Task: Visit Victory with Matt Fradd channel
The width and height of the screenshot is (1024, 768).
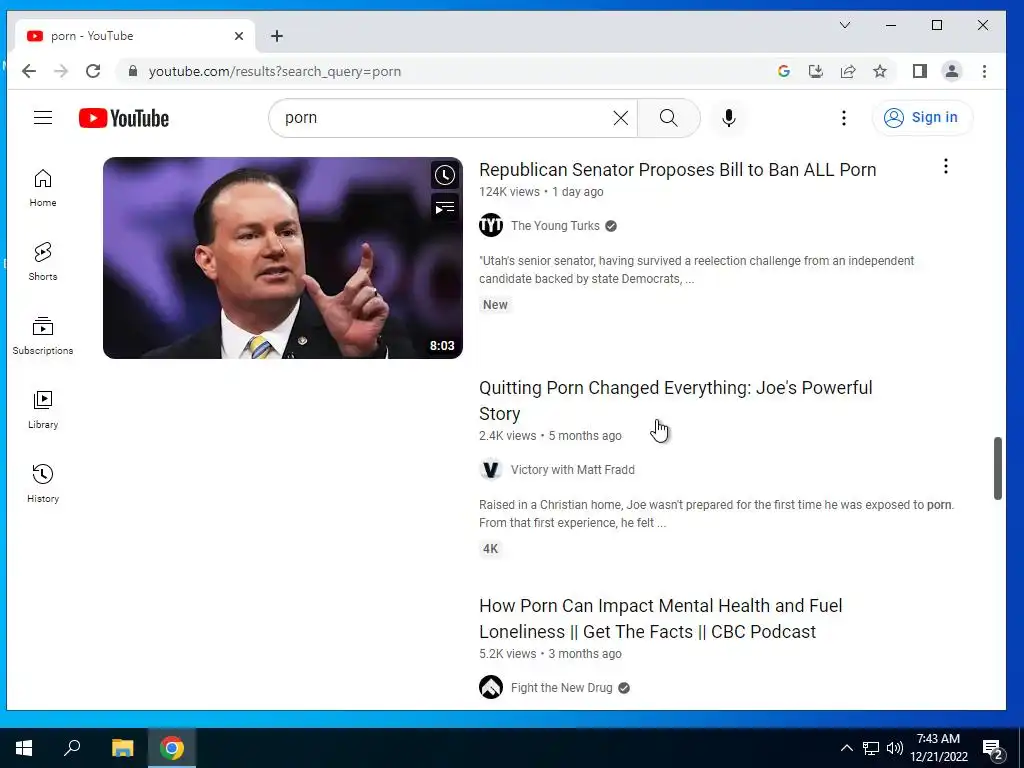Action: click(x=573, y=470)
